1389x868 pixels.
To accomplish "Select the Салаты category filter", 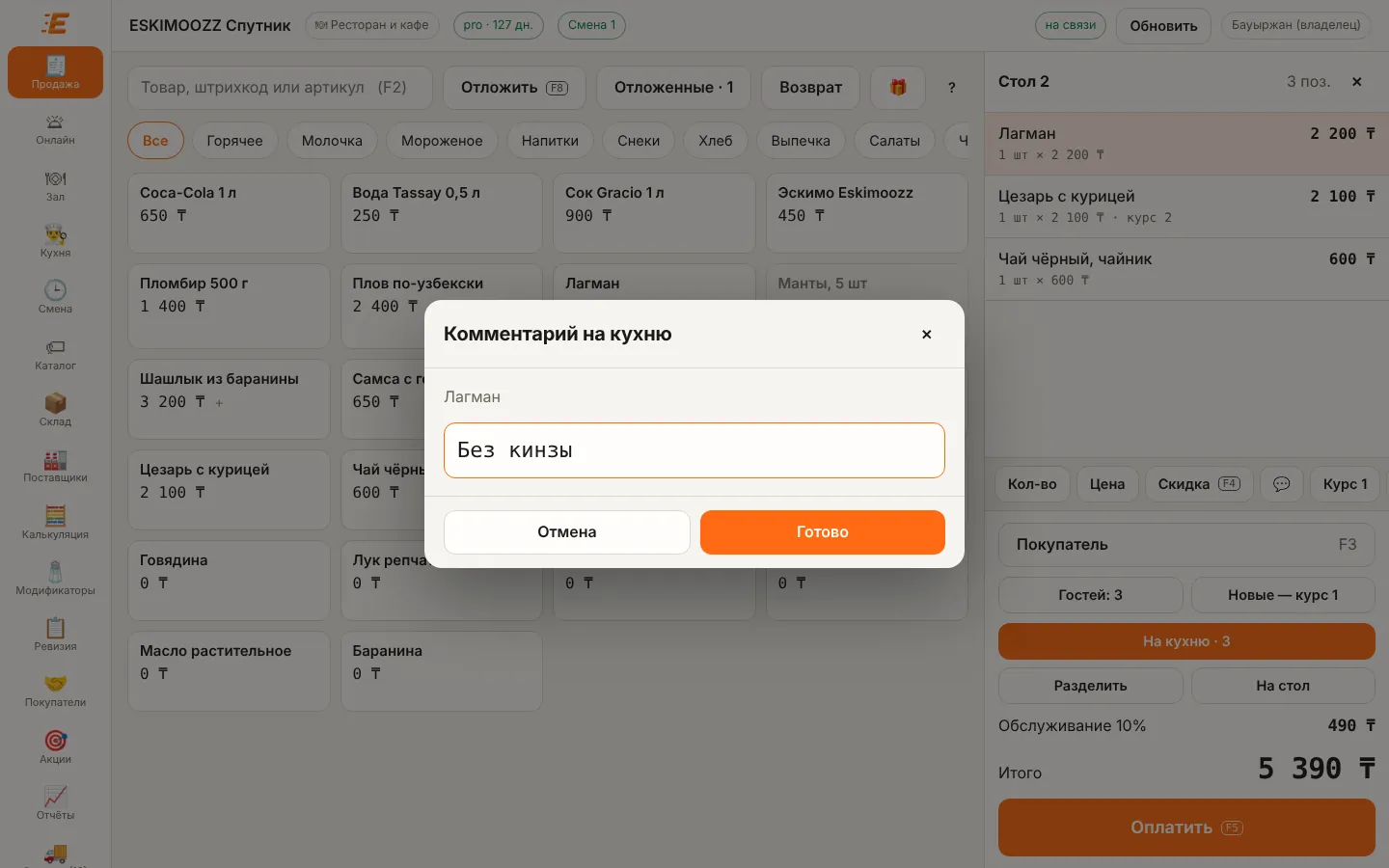I will (x=894, y=141).
